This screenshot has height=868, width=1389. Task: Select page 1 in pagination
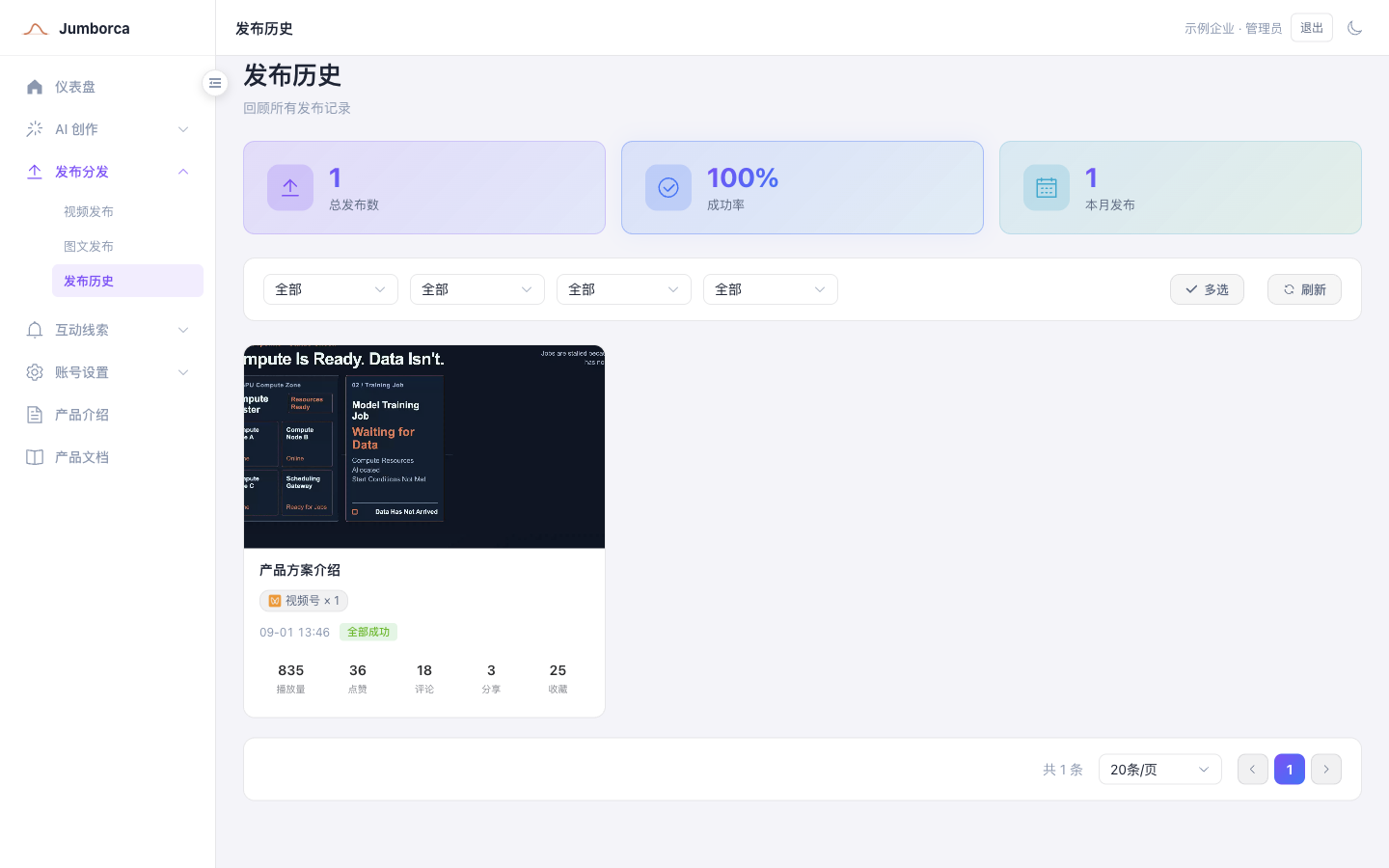click(1290, 770)
